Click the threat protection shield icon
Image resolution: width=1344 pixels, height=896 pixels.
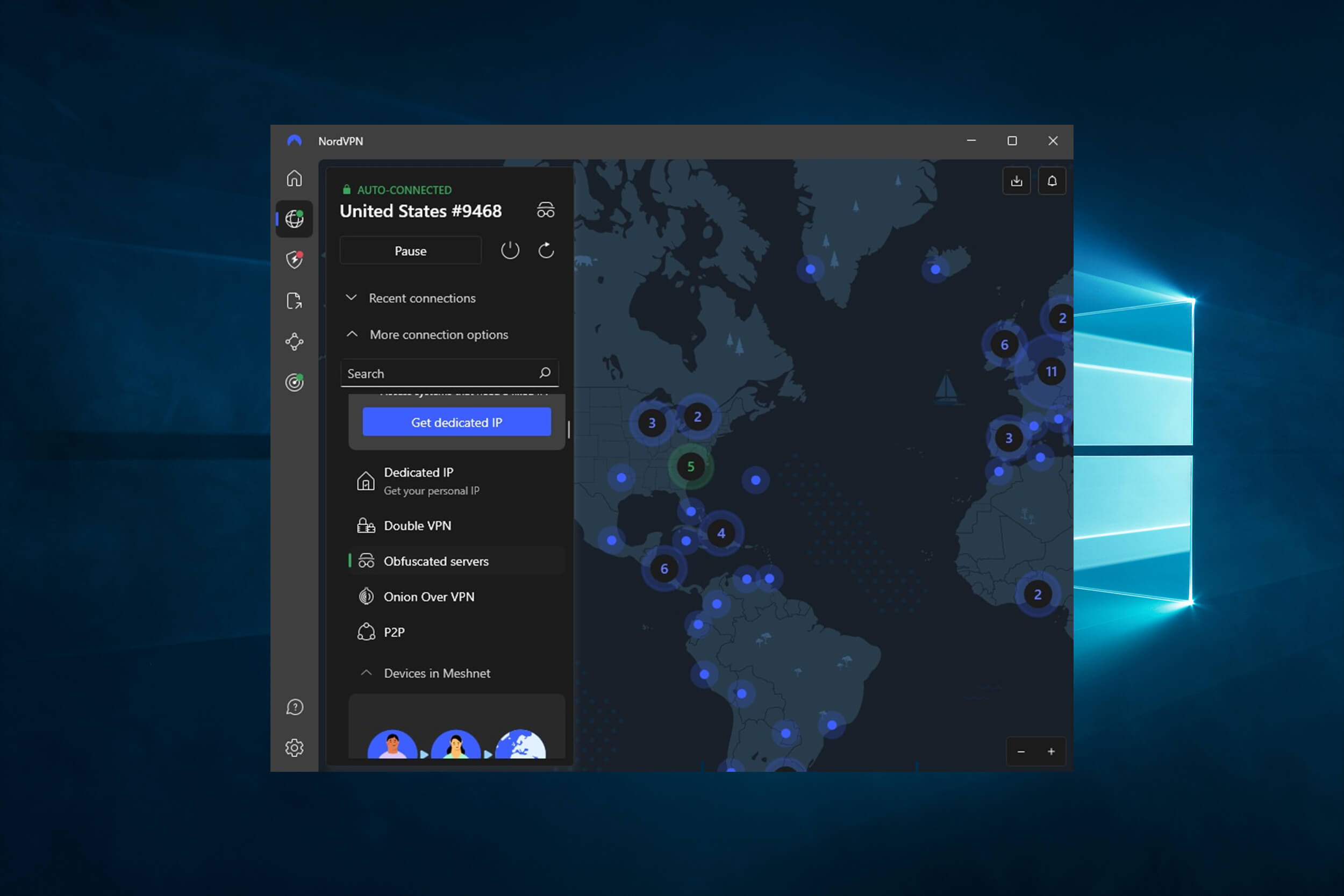pos(296,260)
